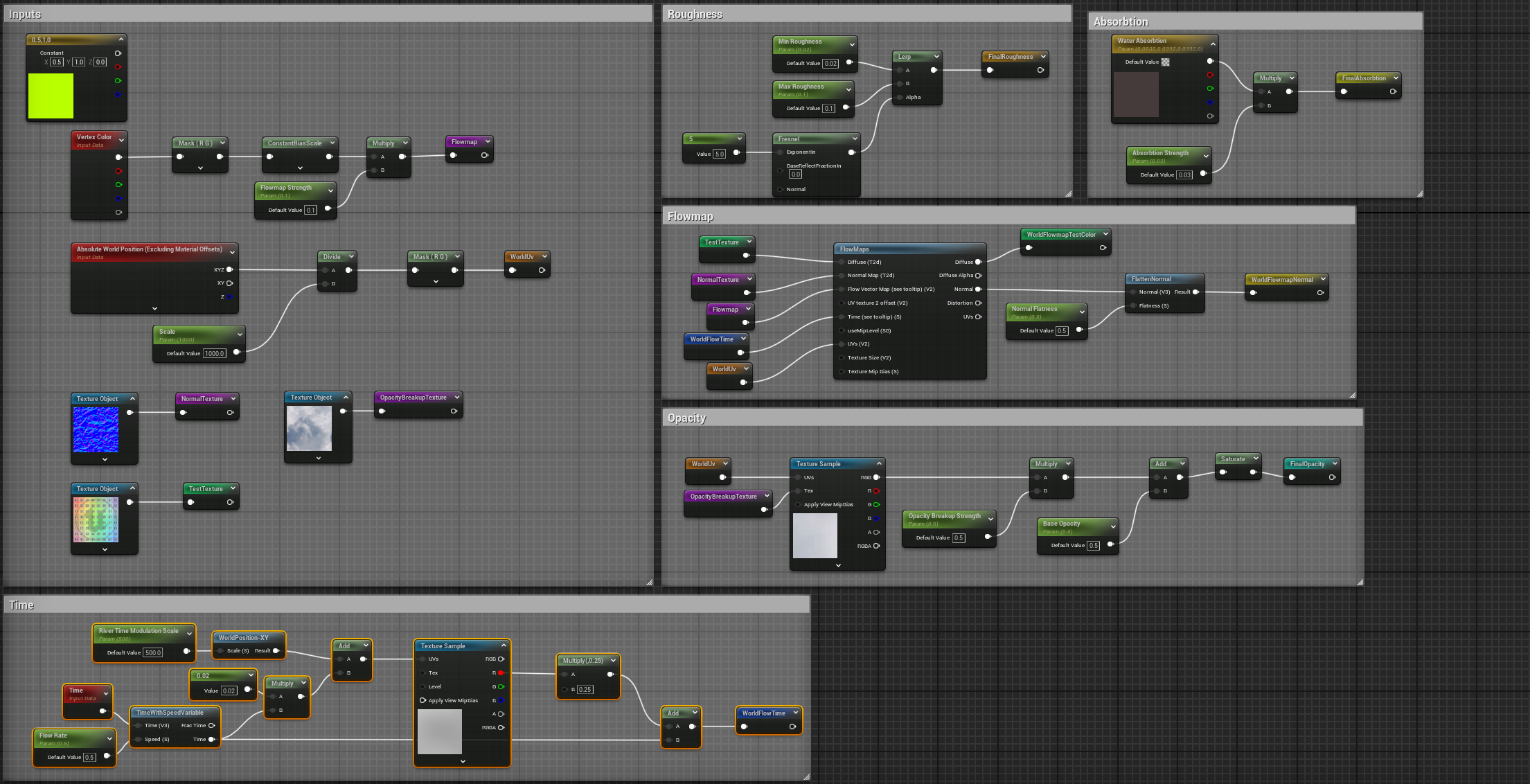This screenshot has height=784, width=1530.
Task: Click the Frac Time output pin on TimeWithSpeedVariable
Action: [x=211, y=726]
